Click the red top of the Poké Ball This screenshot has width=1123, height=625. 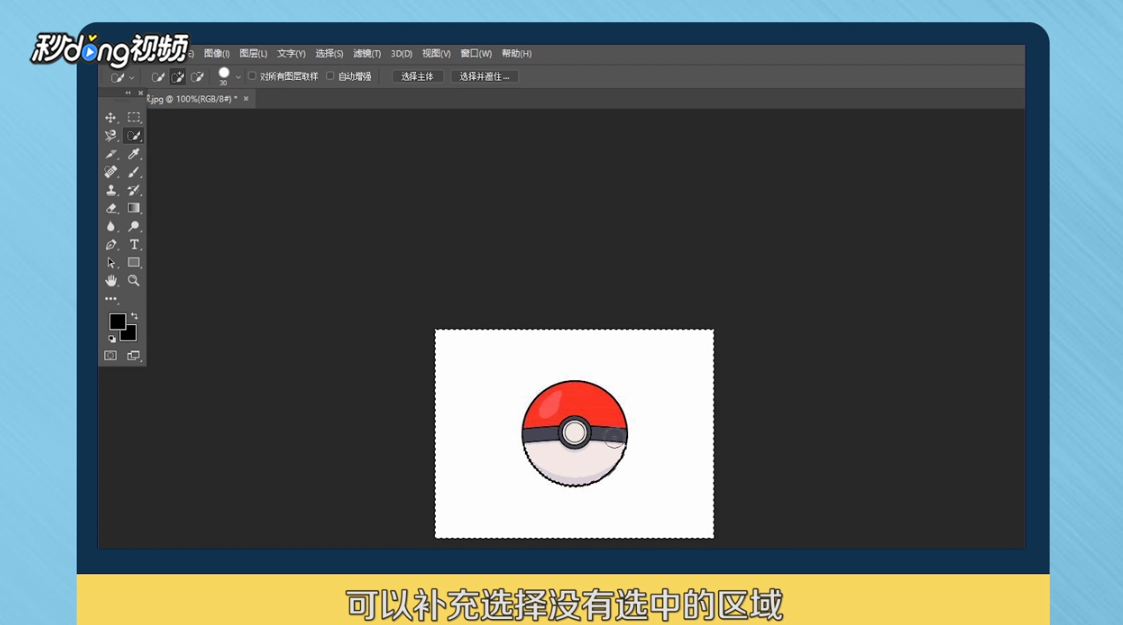574,402
